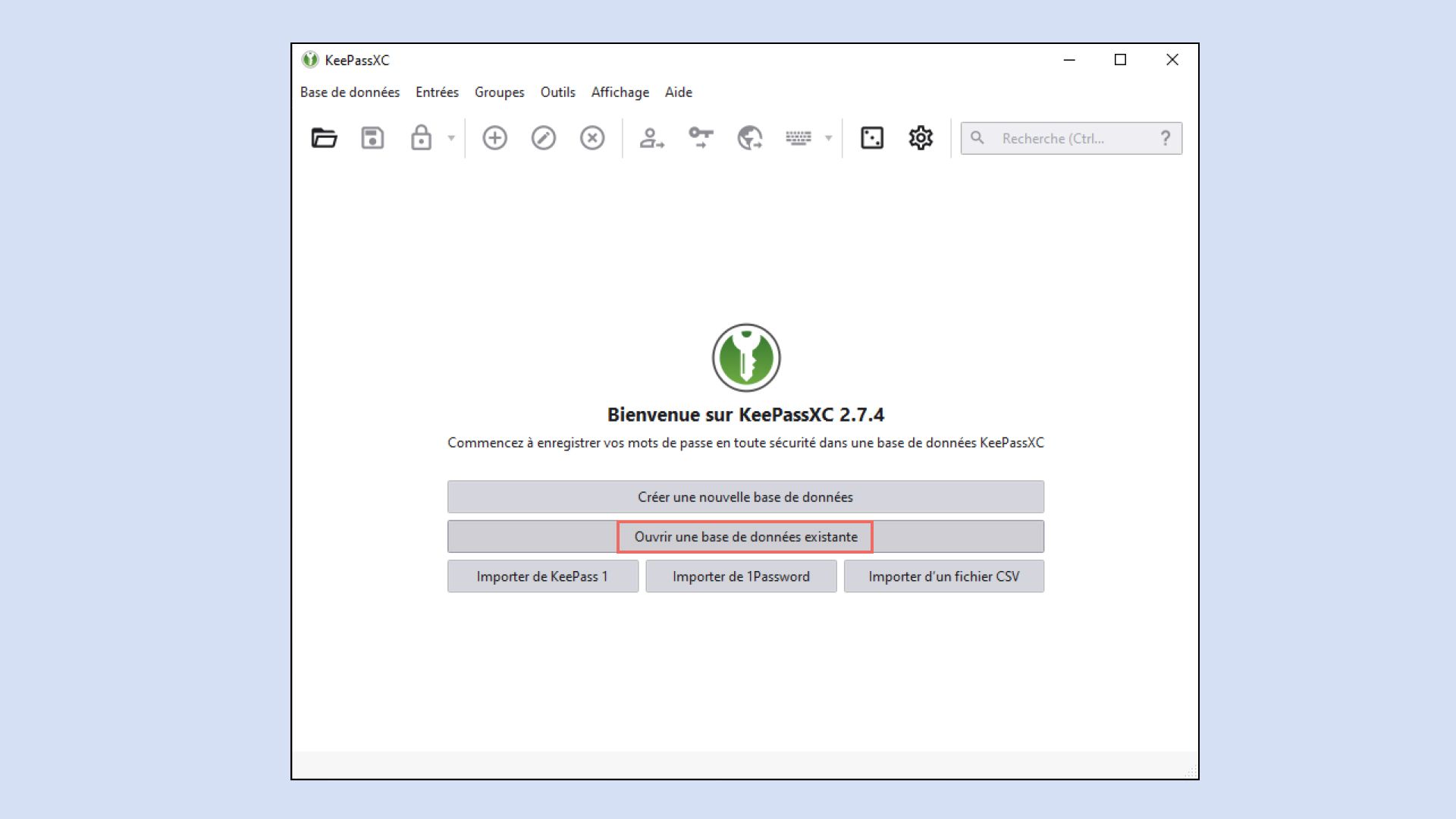
Task: Save the database with the floppy disk icon
Action: point(372,138)
